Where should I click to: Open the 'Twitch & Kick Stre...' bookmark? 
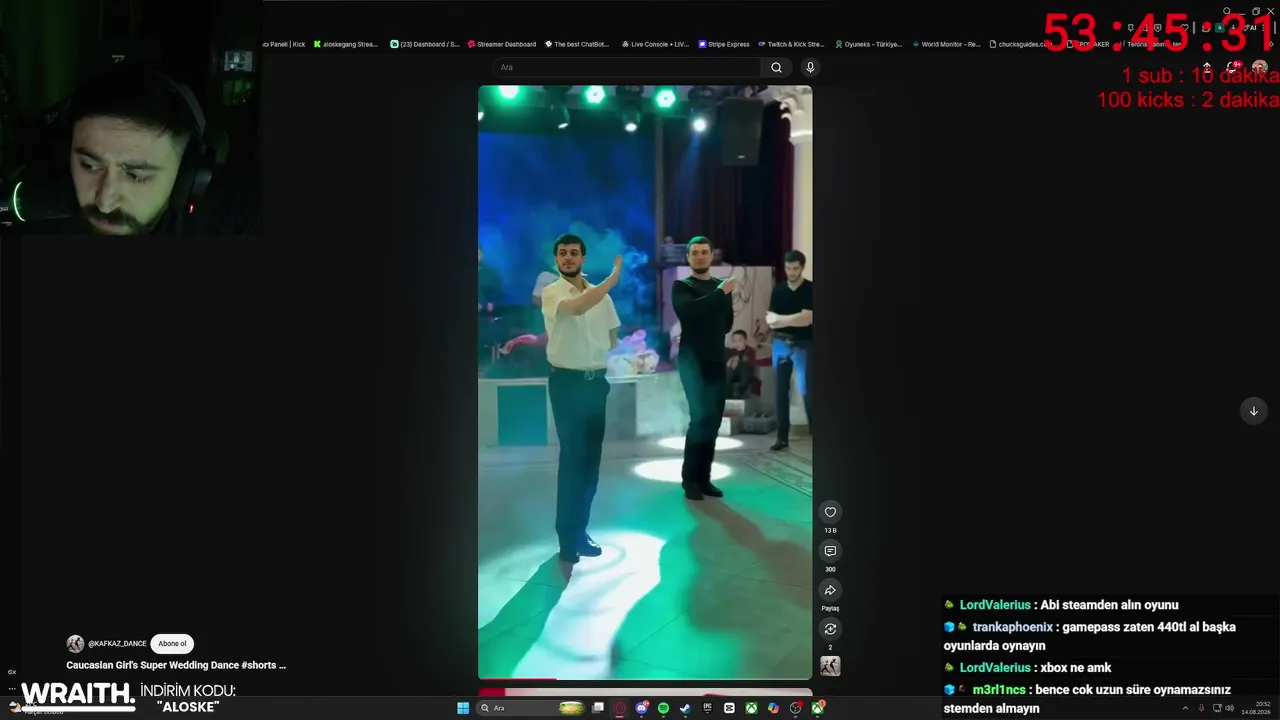791,44
